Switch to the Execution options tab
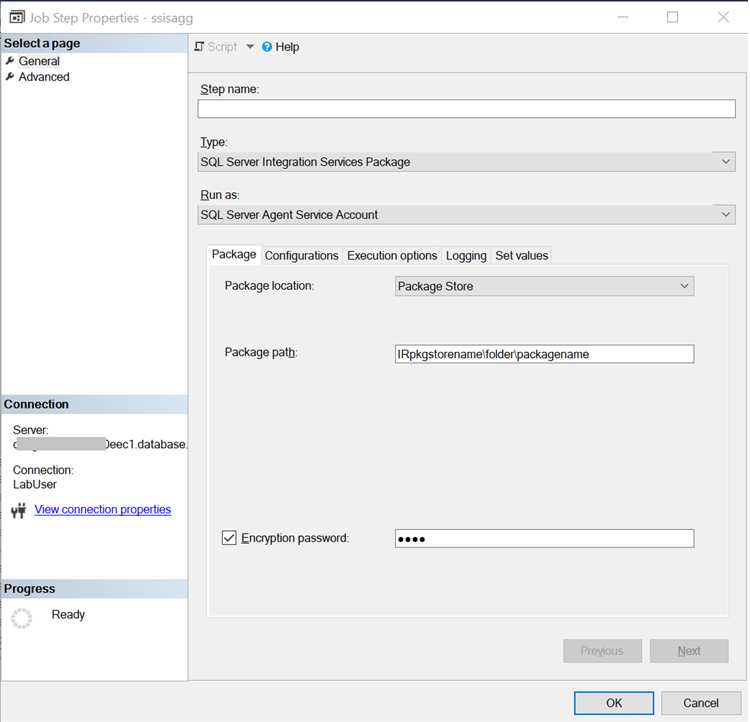750x722 pixels. [392, 256]
